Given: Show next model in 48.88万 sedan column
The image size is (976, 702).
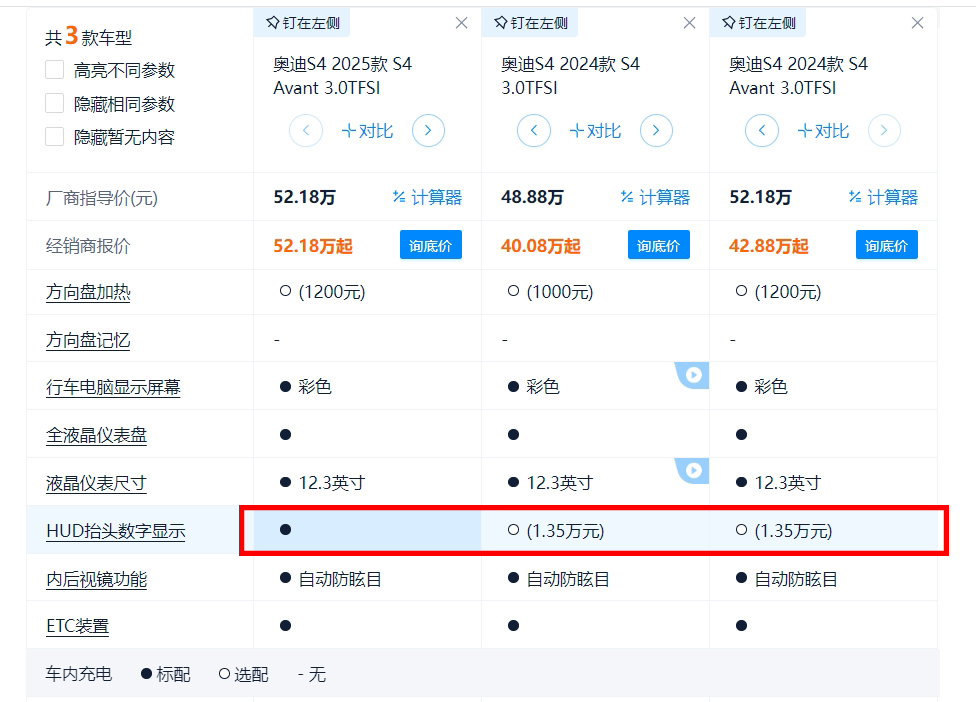Looking at the screenshot, I should (x=656, y=131).
